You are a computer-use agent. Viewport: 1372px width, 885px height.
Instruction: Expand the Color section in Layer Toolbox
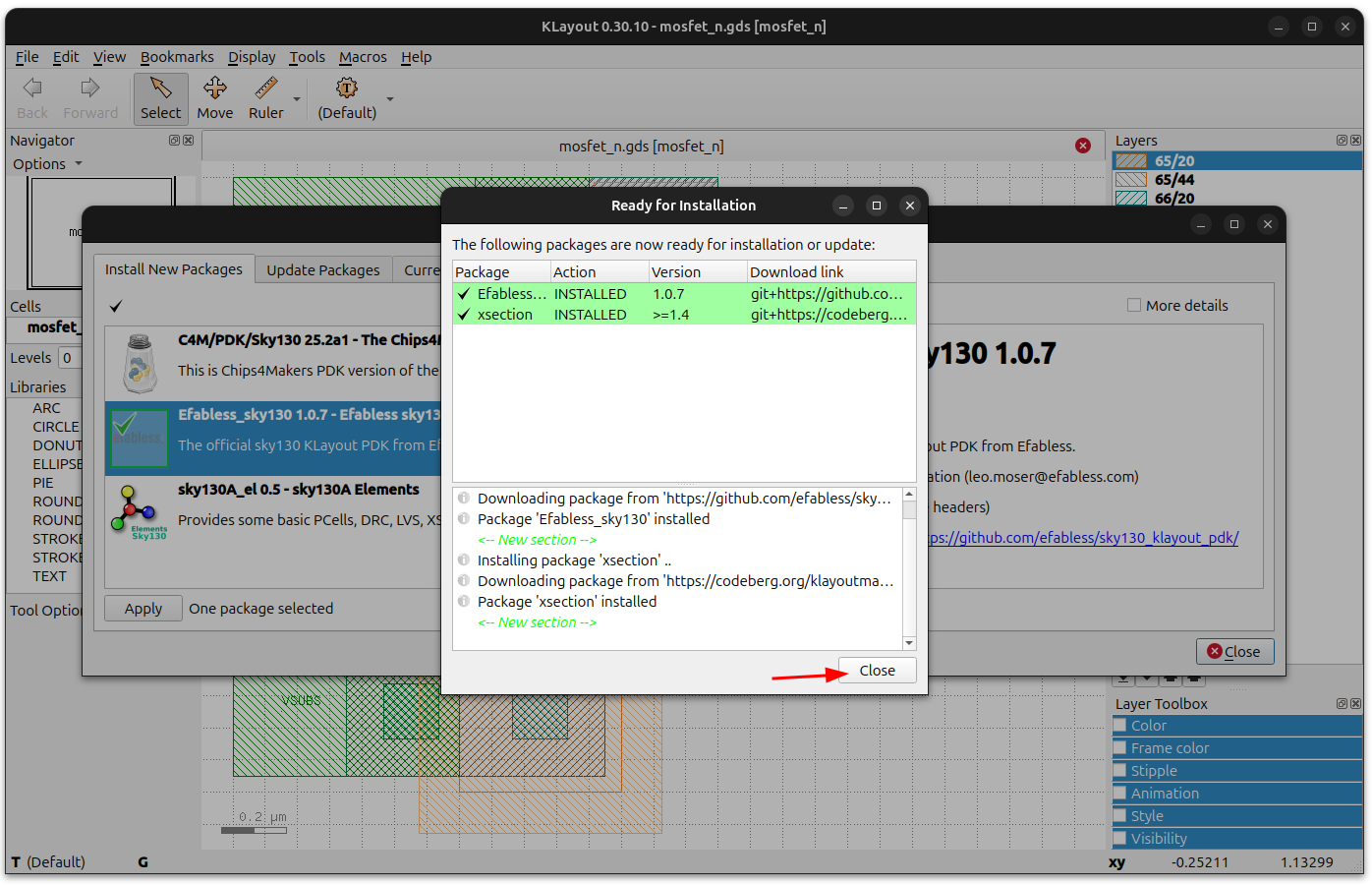point(1237,726)
